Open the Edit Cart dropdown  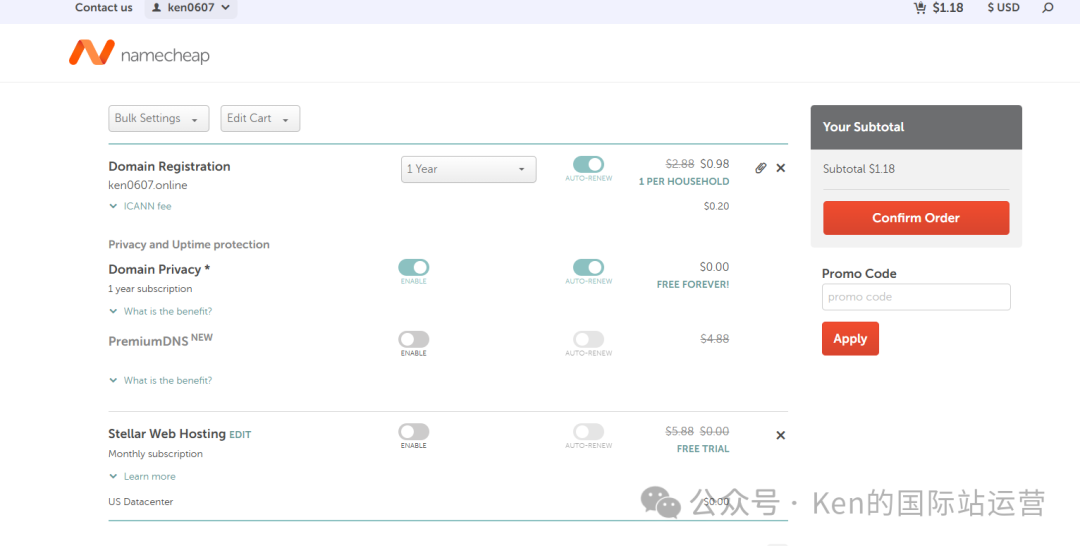pos(260,118)
